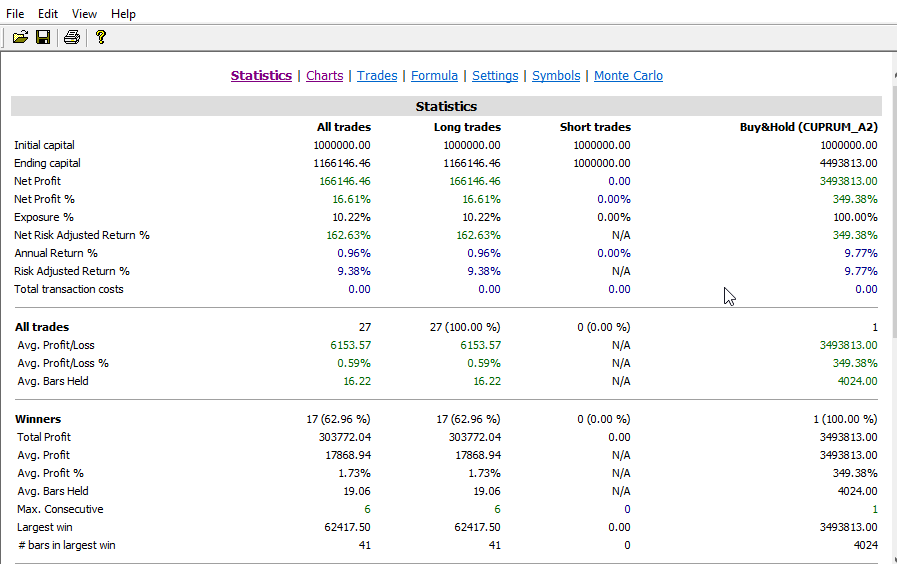This screenshot has width=897, height=564.
Task: Click the Risk Adjusted Return % label
Action: point(72,271)
